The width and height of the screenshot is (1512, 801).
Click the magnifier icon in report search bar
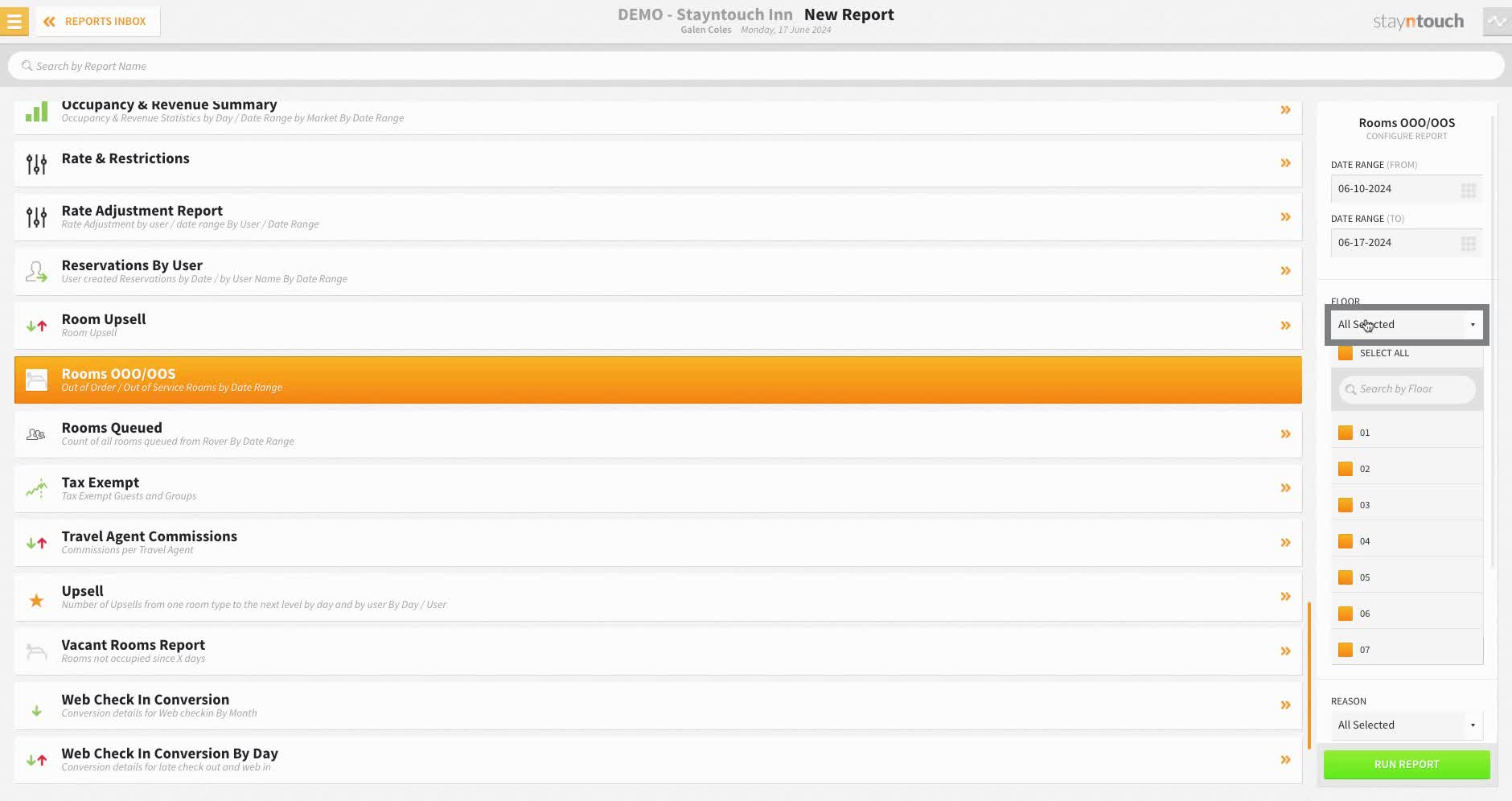click(x=27, y=66)
